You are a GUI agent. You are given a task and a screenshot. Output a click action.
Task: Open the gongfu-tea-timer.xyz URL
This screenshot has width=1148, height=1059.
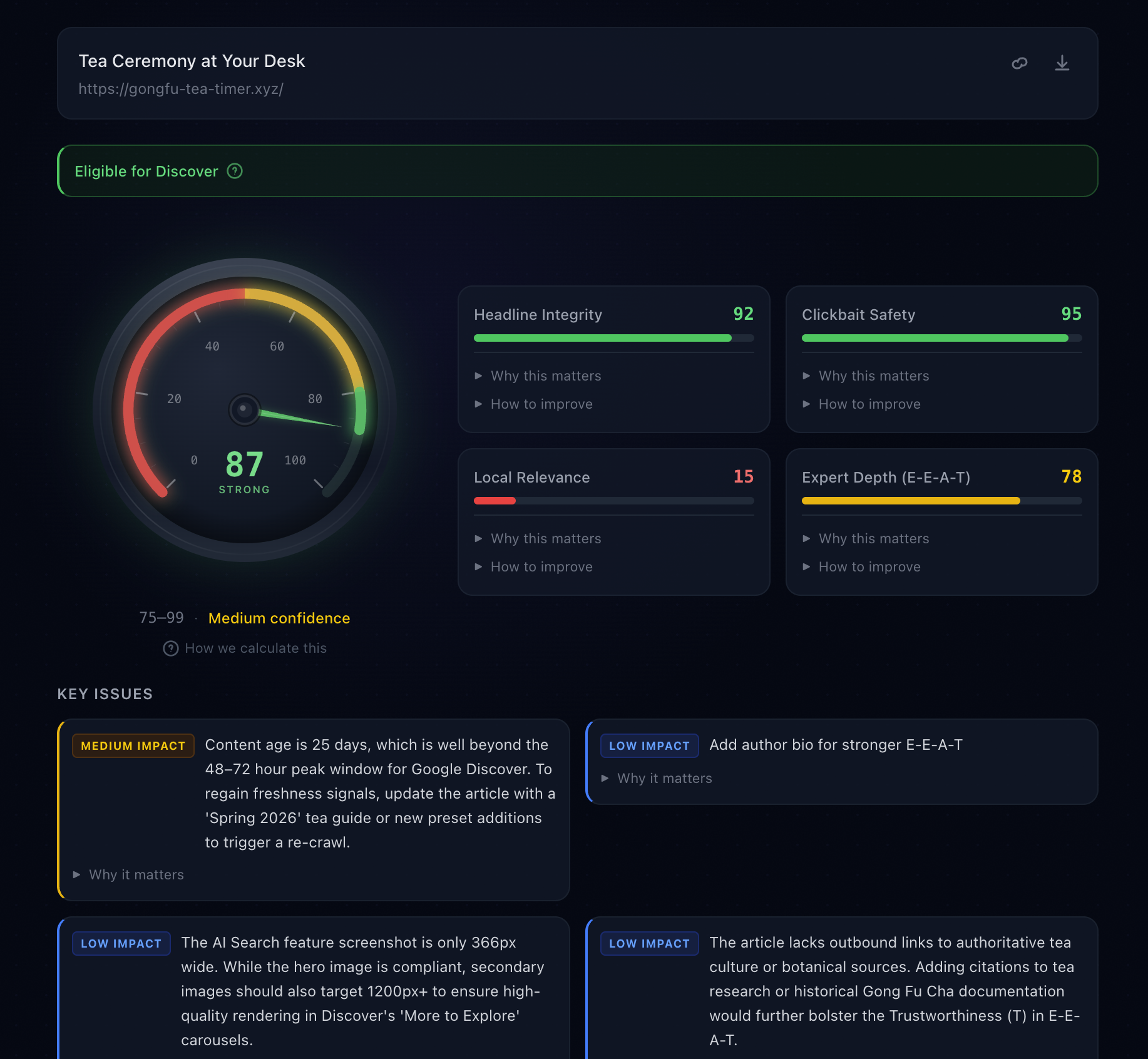(181, 88)
